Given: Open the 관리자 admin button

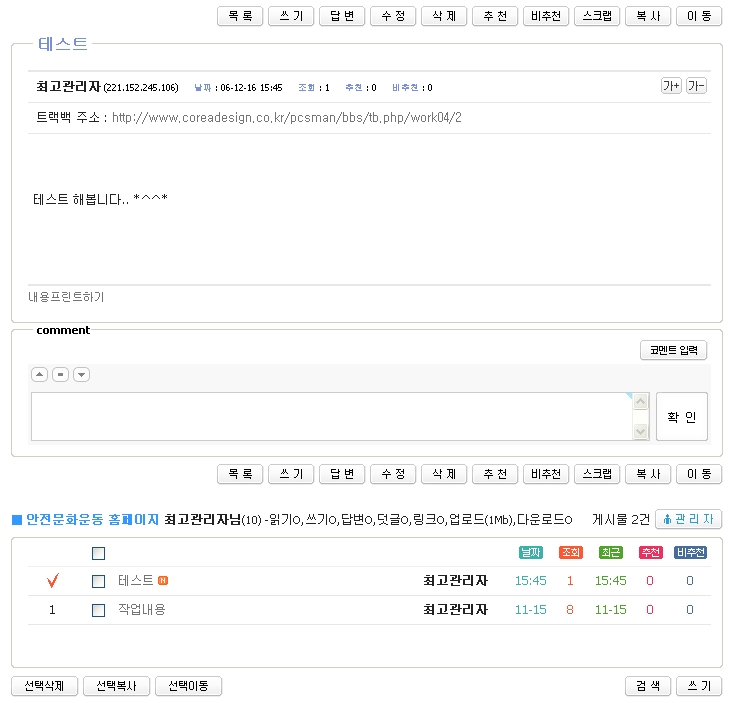Looking at the screenshot, I should click(688, 519).
